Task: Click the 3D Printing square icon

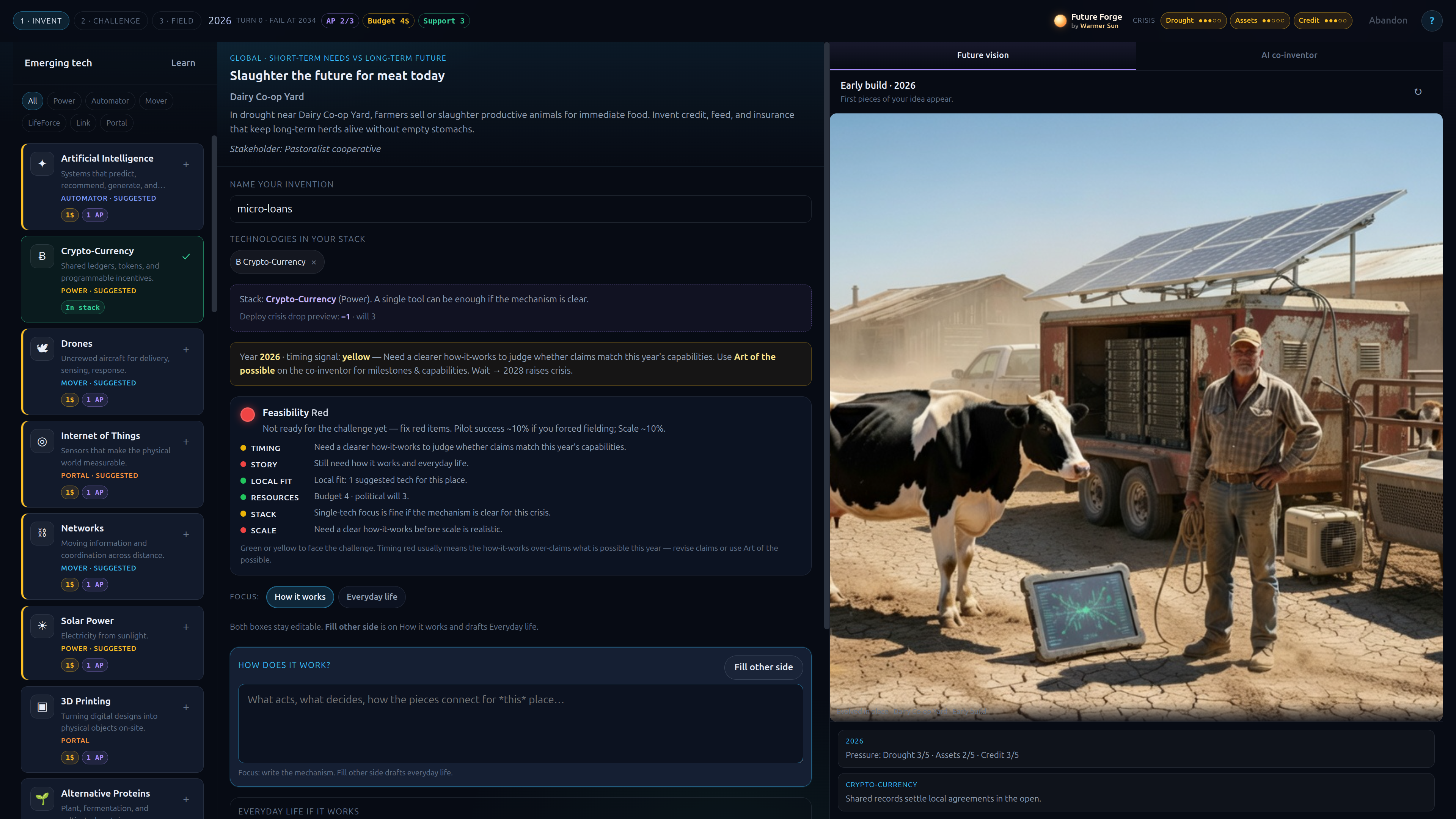Action: click(x=42, y=706)
